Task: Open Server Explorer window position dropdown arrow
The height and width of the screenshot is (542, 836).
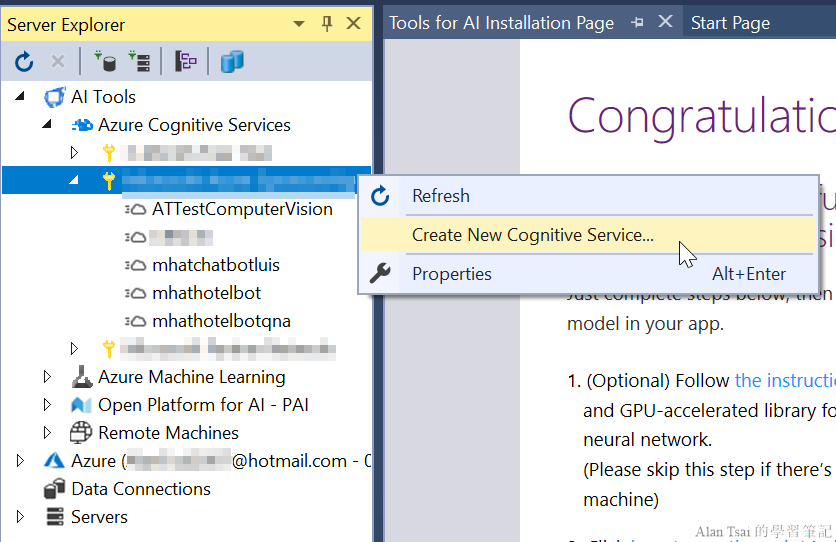Action: (299, 23)
